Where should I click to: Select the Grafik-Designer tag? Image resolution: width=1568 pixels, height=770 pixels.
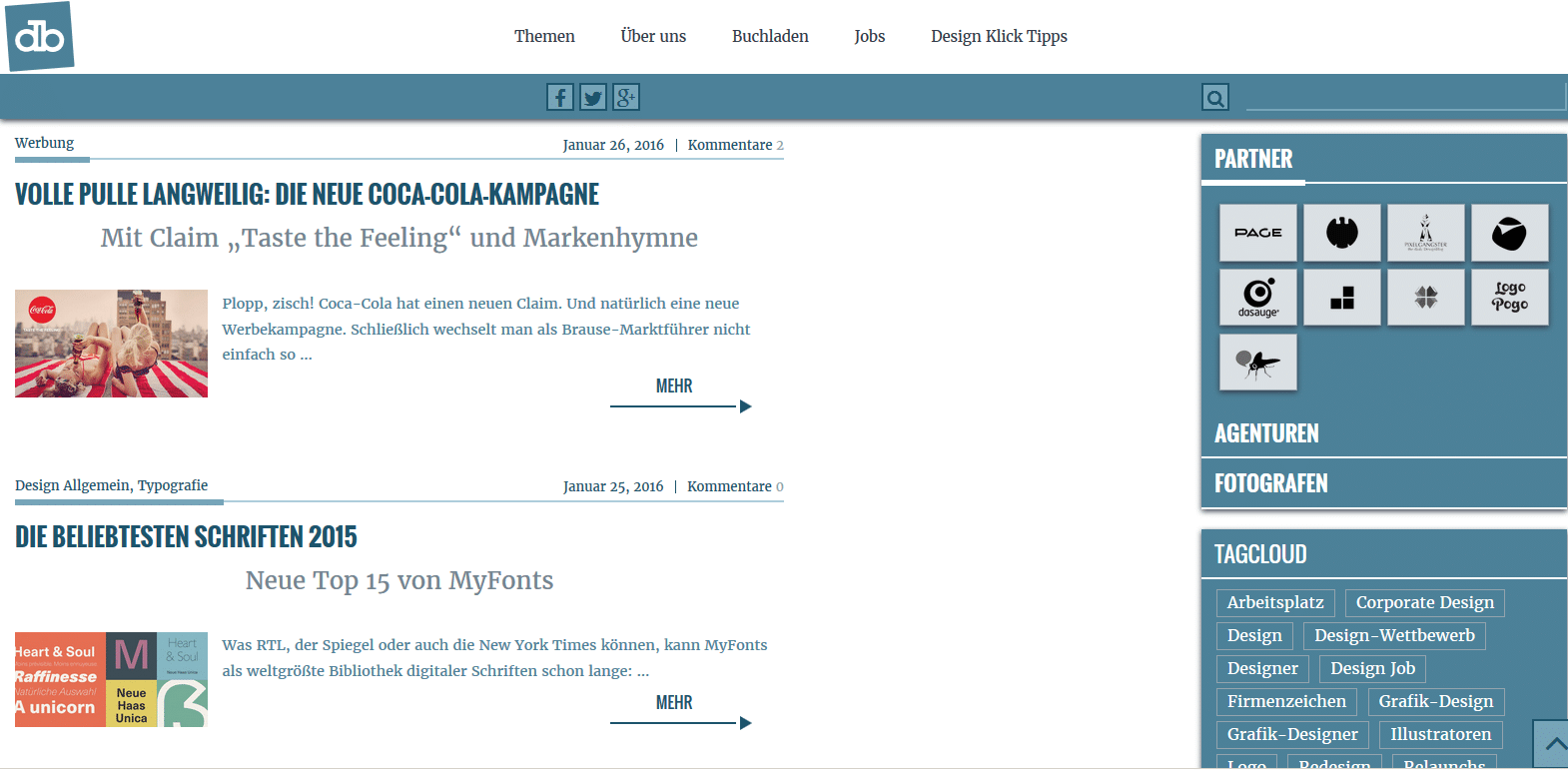point(1292,734)
